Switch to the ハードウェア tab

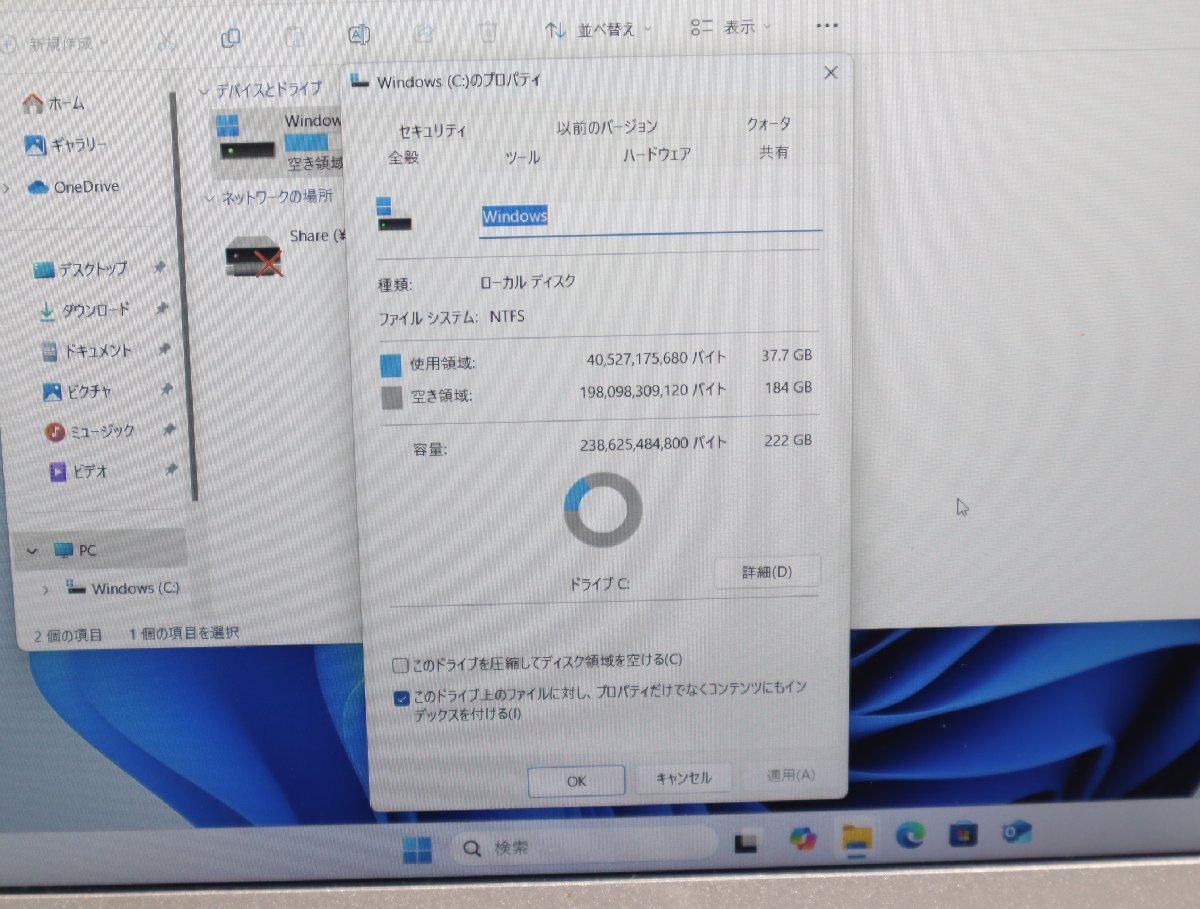pyautogui.click(x=656, y=155)
